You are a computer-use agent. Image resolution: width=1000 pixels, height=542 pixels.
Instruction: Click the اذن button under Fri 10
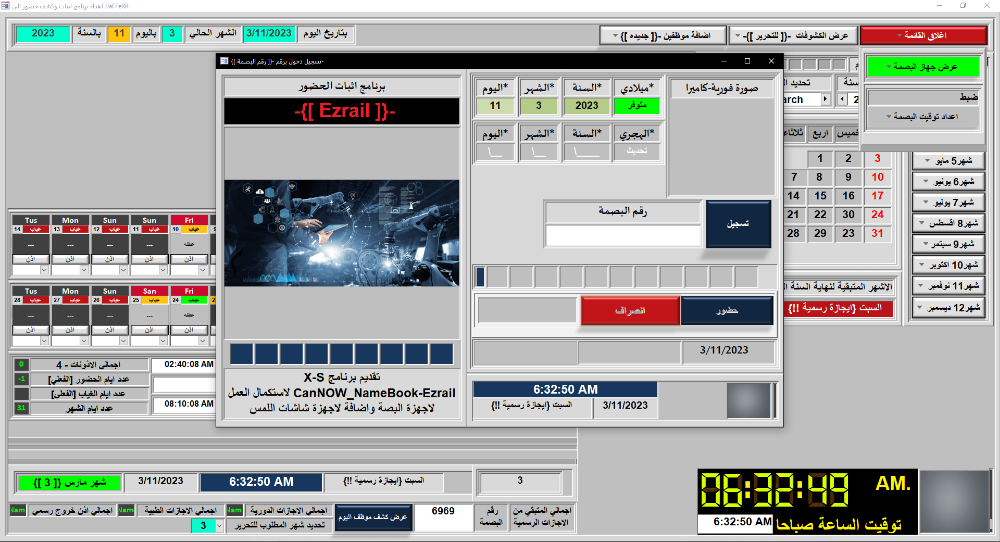189,259
